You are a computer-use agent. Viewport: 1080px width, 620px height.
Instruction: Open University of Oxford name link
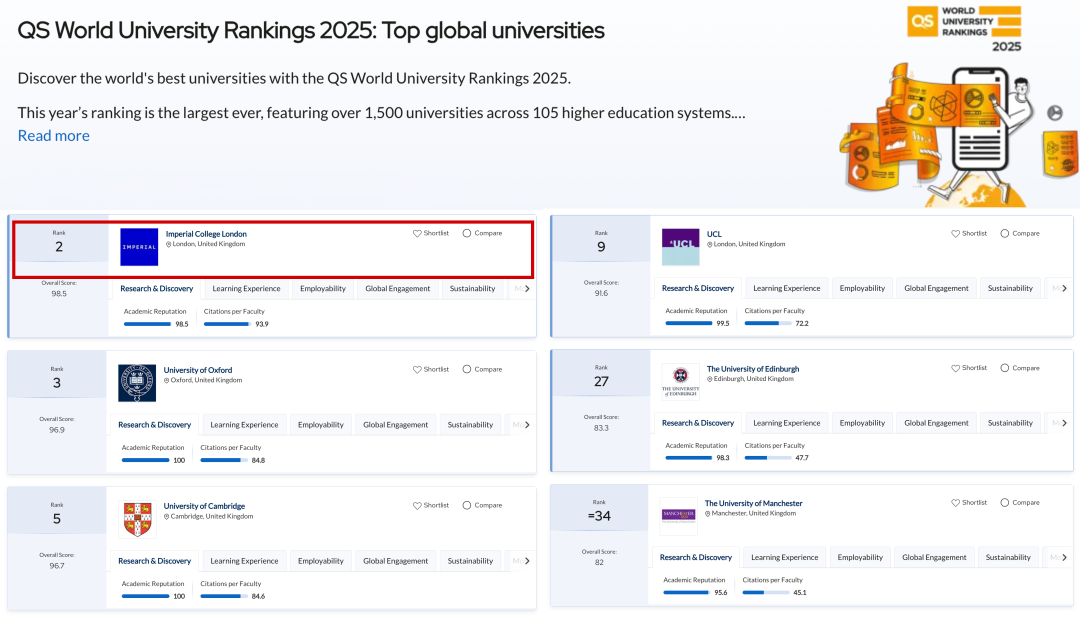click(198, 370)
